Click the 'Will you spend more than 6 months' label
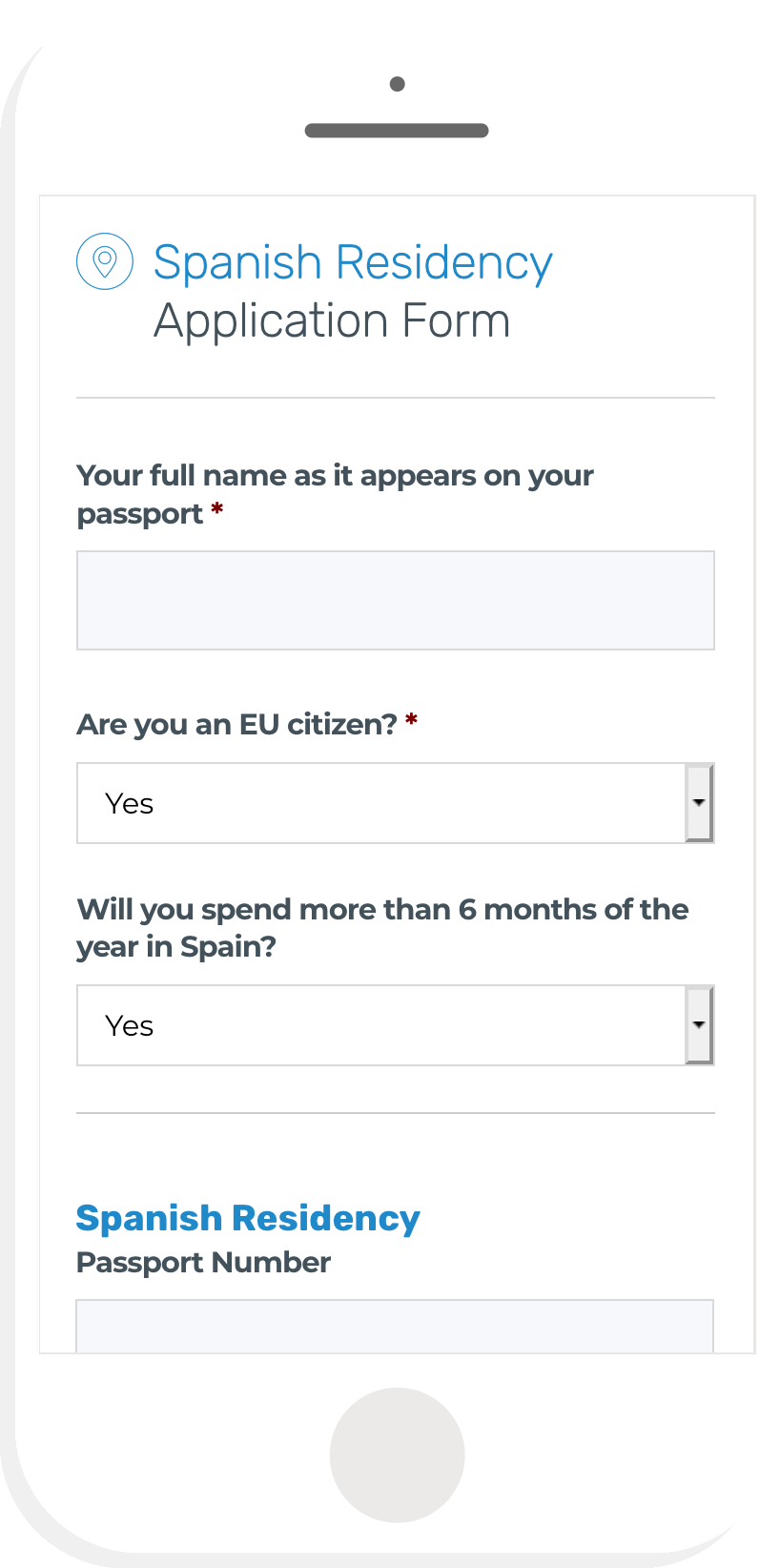 coord(382,928)
